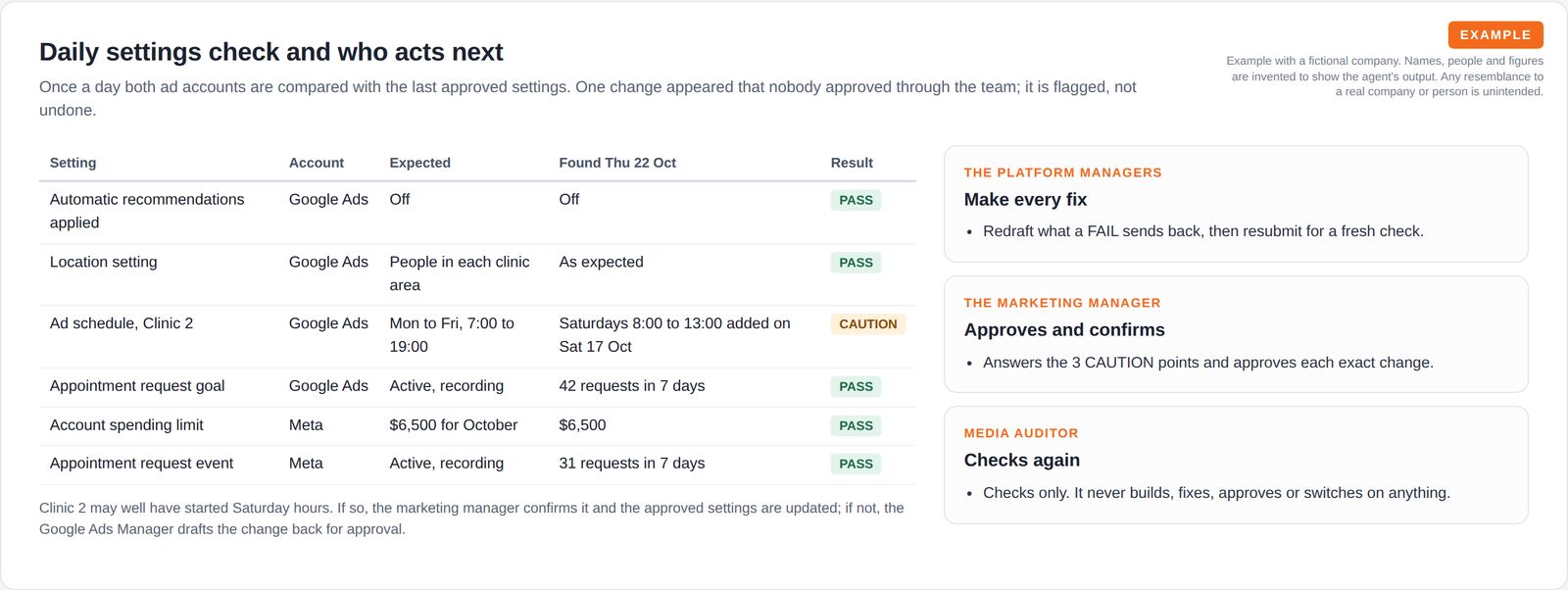Click the orange EXAMPLE badge
Image resolution: width=1568 pixels, height=590 pixels.
coord(1495,35)
